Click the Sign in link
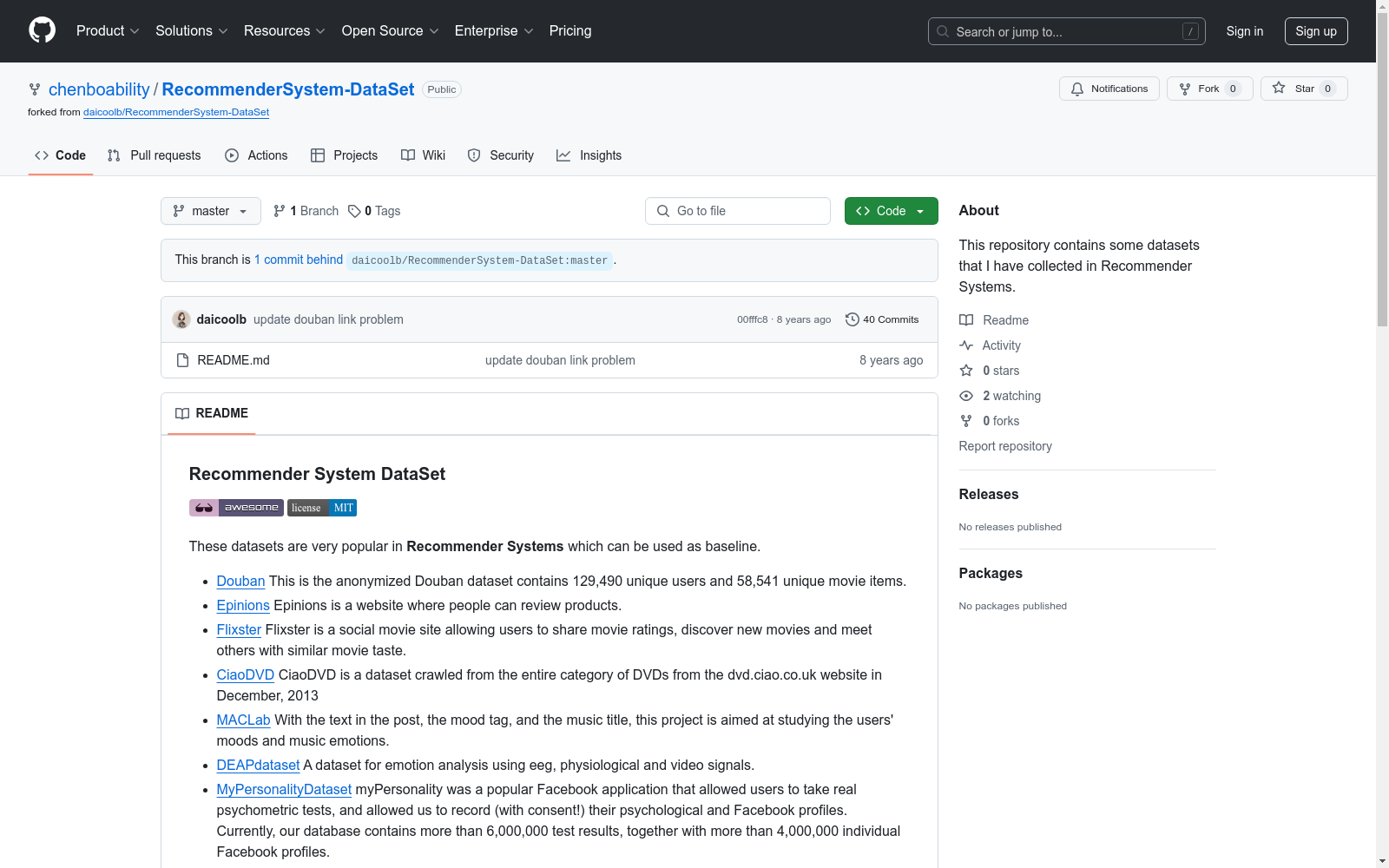This screenshot has height=868, width=1389. 1245,31
